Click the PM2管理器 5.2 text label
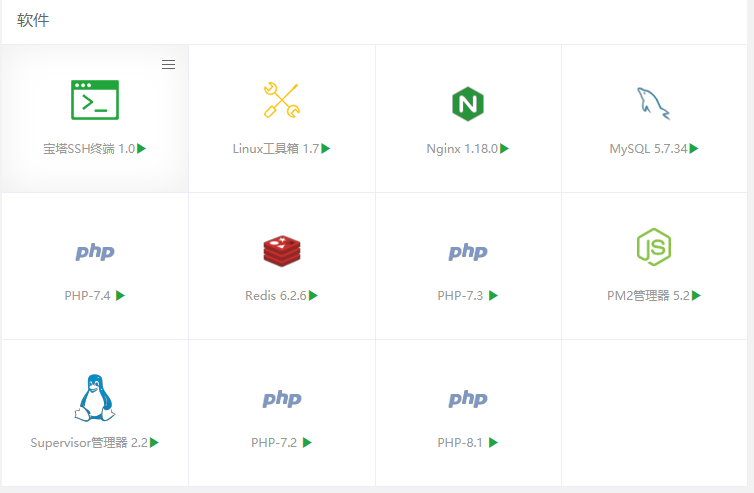754x493 pixels. point(648,295)
